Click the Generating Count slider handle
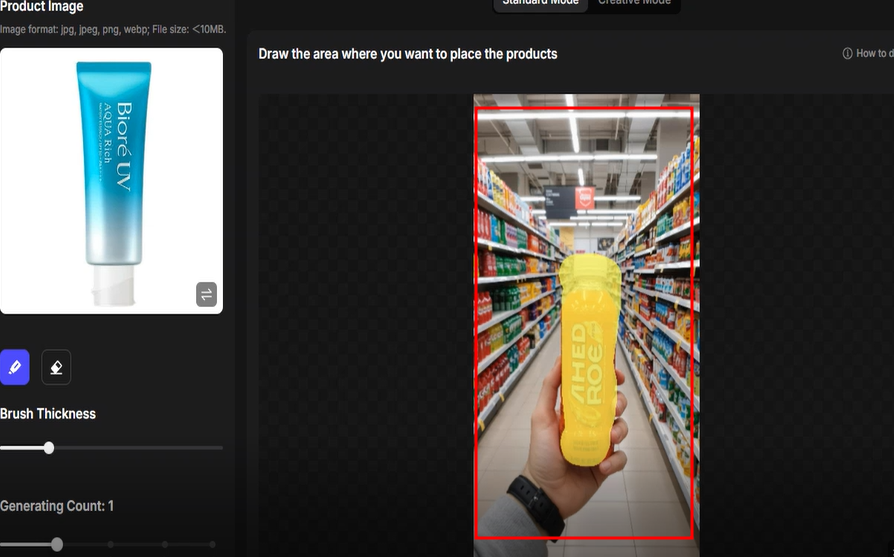This screenshot has height=557, width=894. click(x=57, y=544)
